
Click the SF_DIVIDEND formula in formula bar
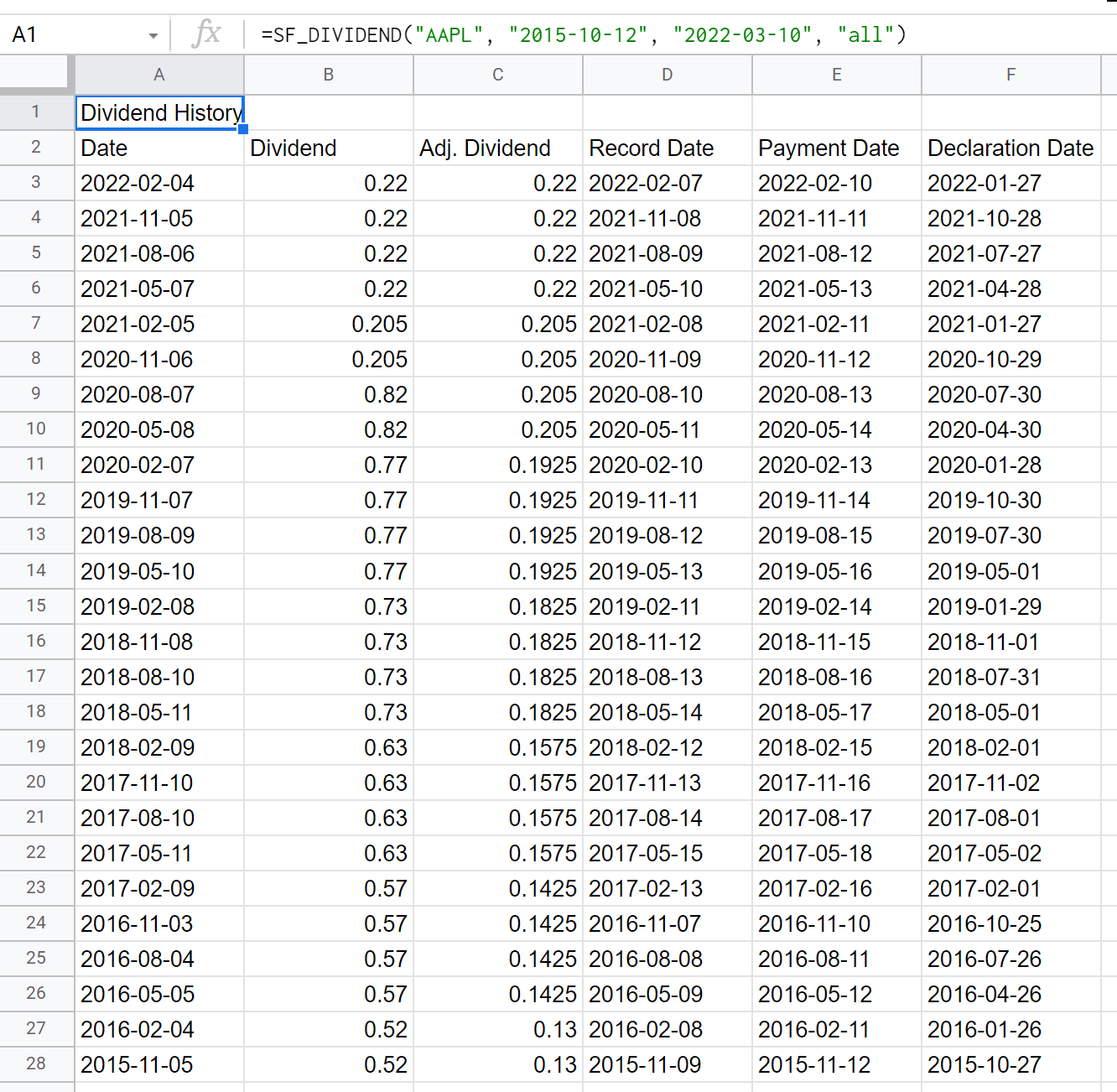584,35
